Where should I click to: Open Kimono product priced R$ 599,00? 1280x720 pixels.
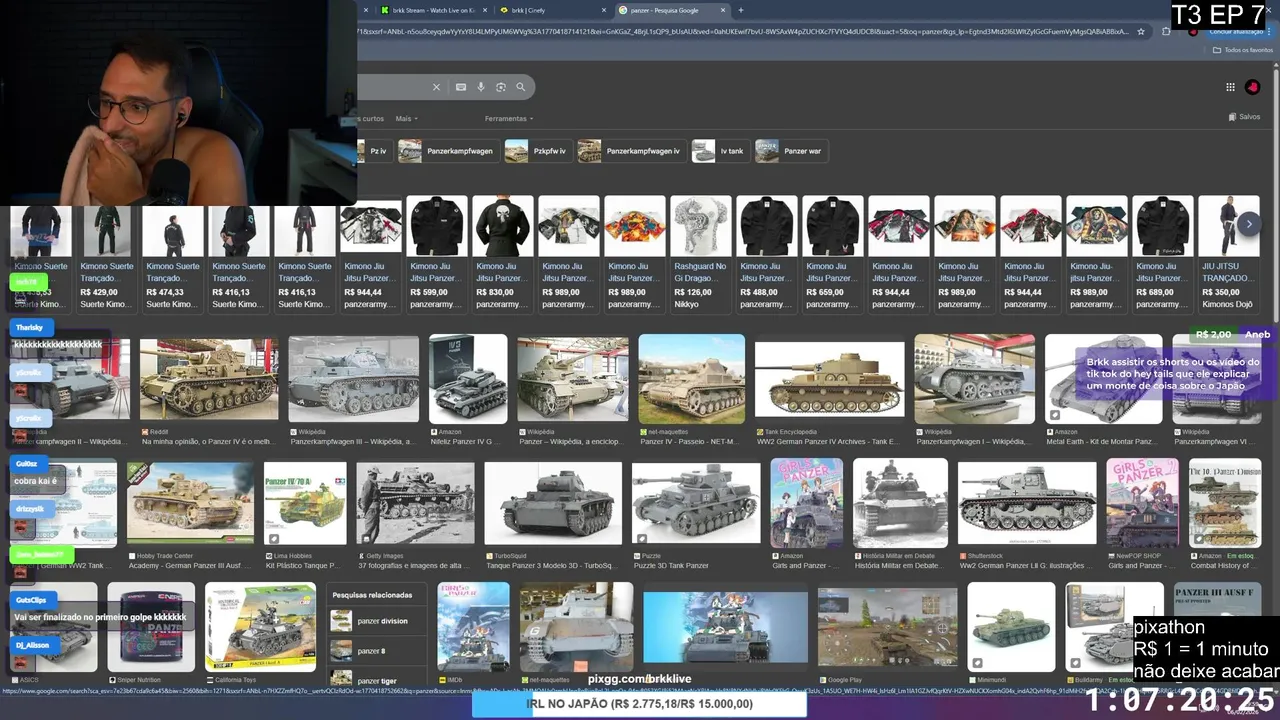pos(436,254)
